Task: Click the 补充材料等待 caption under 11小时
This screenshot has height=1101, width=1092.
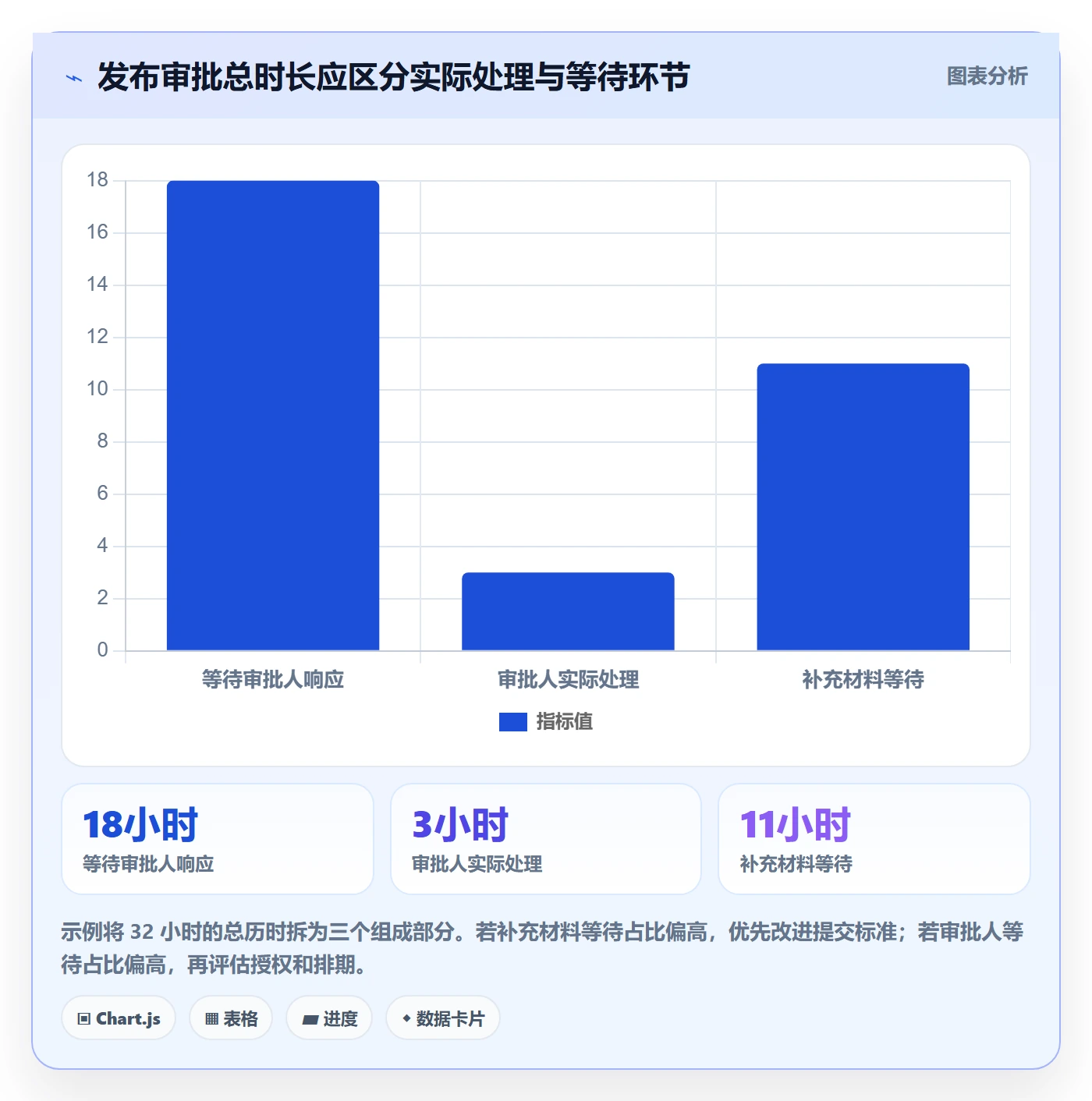Action: pos(796,864)
